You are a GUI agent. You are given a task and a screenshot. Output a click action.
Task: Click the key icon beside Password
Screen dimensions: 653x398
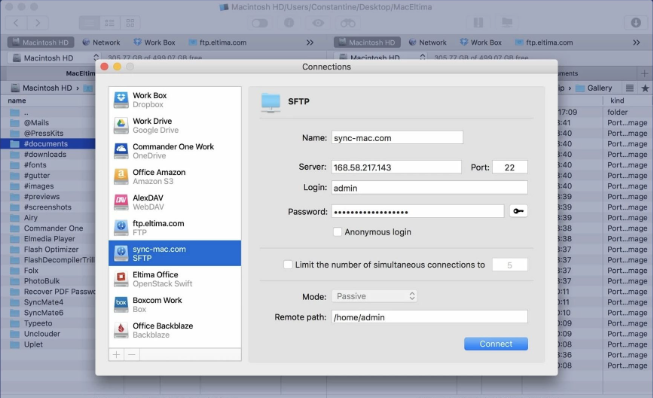click(518, 211)
